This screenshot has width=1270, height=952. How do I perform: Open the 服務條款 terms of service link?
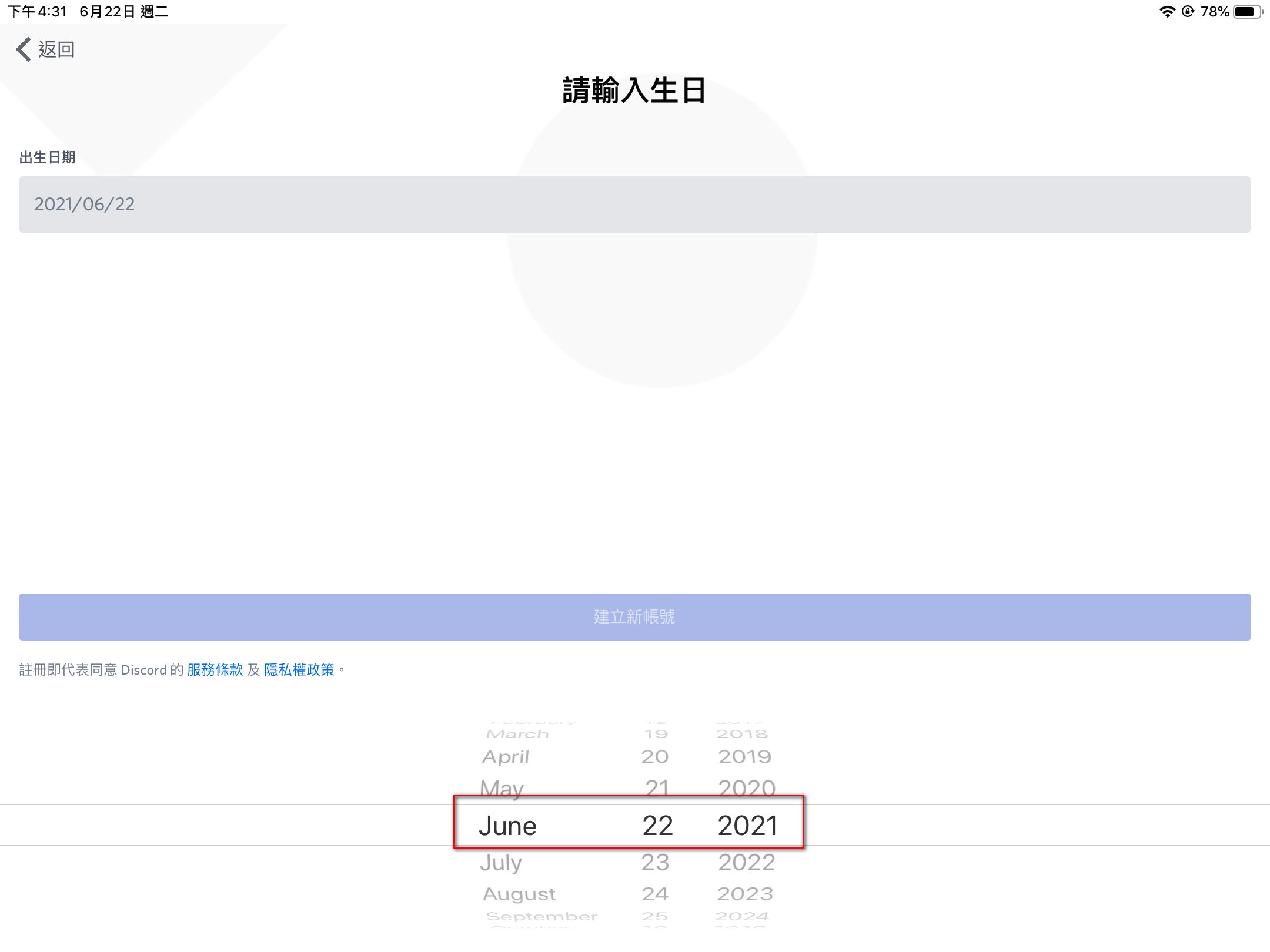click(x=215, y=670)
